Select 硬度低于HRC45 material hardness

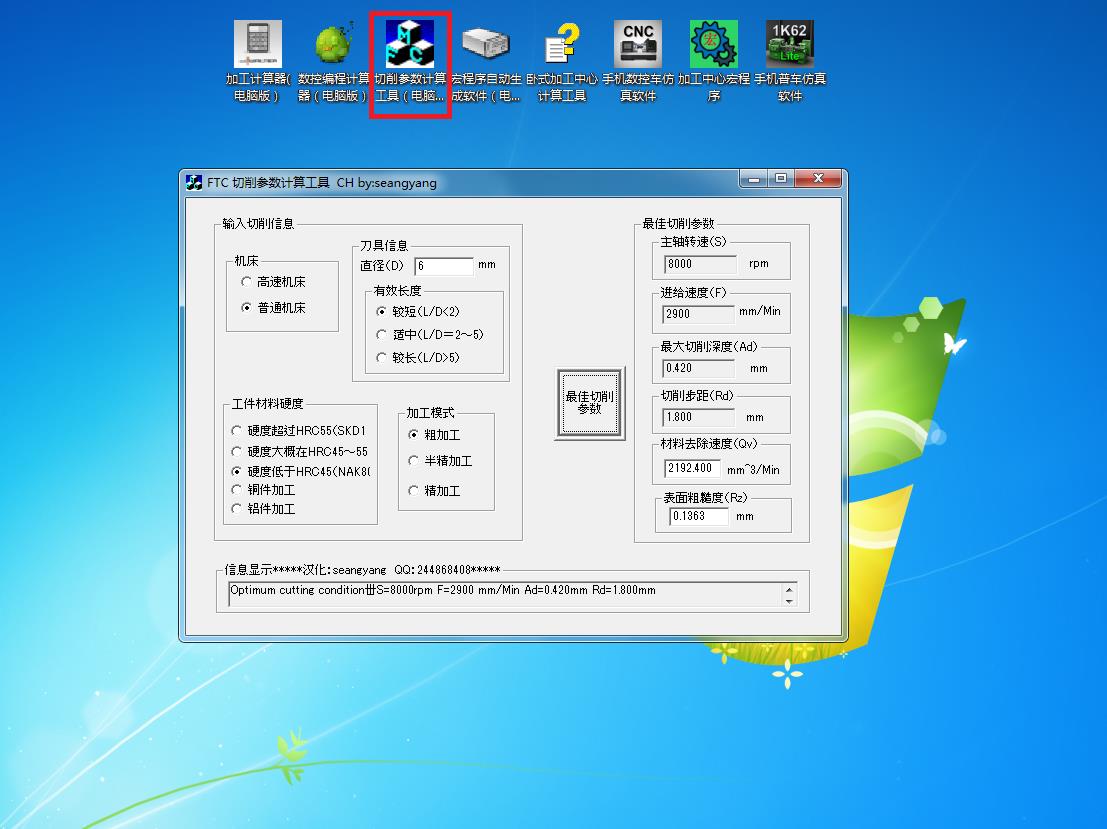[301, 471]
